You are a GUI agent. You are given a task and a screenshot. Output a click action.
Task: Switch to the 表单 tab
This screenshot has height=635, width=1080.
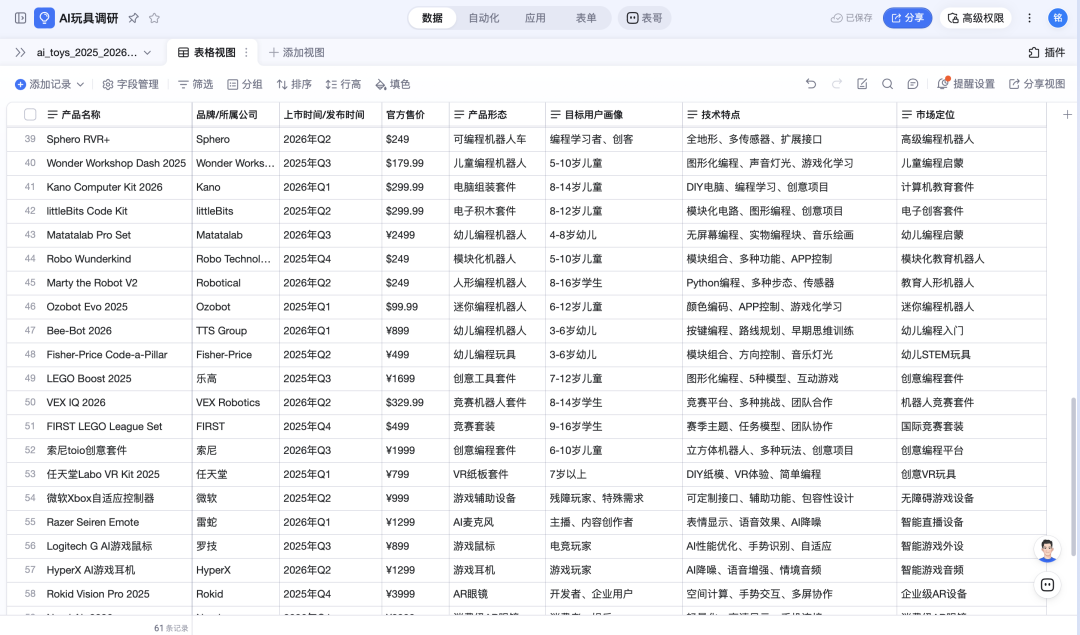pos(586,18)
